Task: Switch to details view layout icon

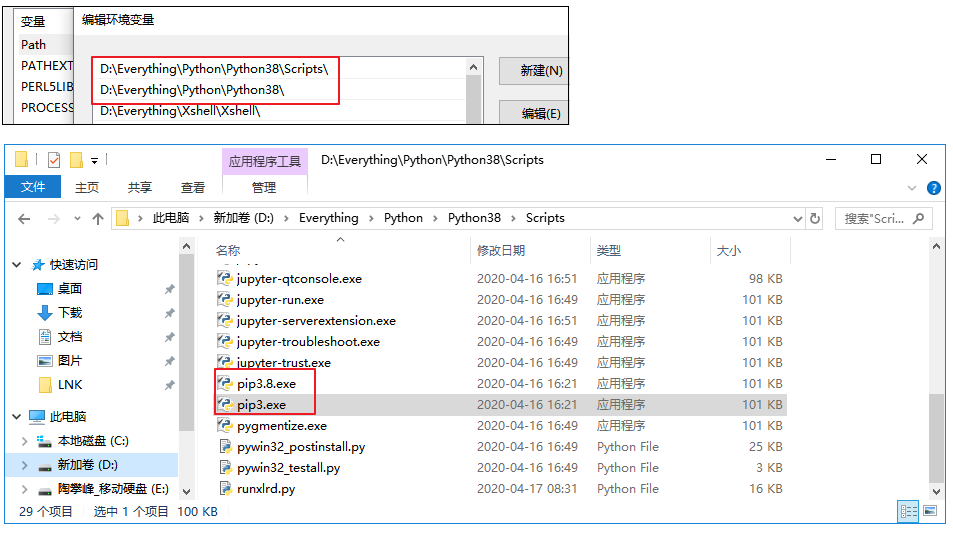Action: click(909, 511)
